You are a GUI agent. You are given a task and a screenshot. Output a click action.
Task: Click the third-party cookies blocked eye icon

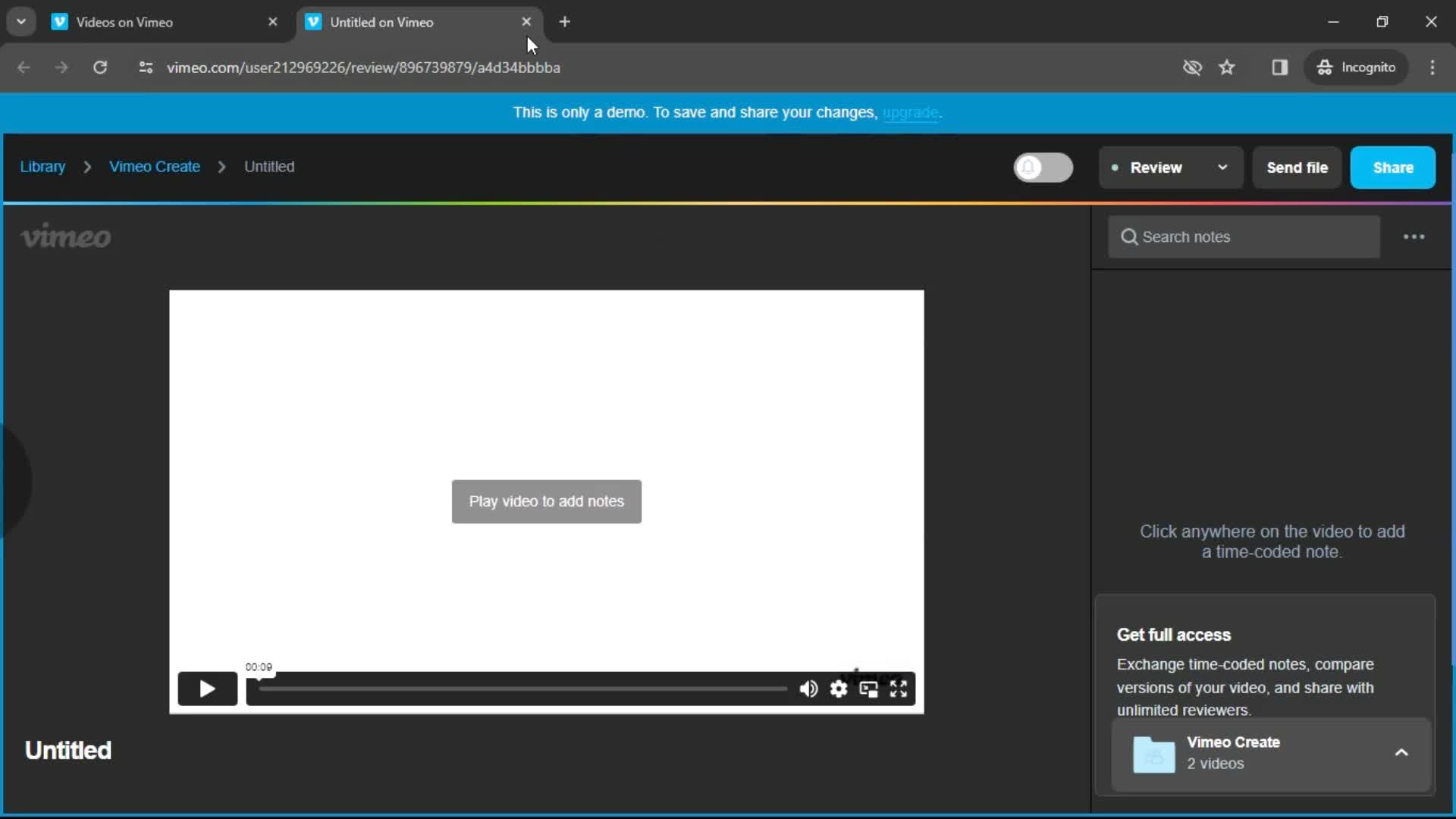coord(1192,67)
